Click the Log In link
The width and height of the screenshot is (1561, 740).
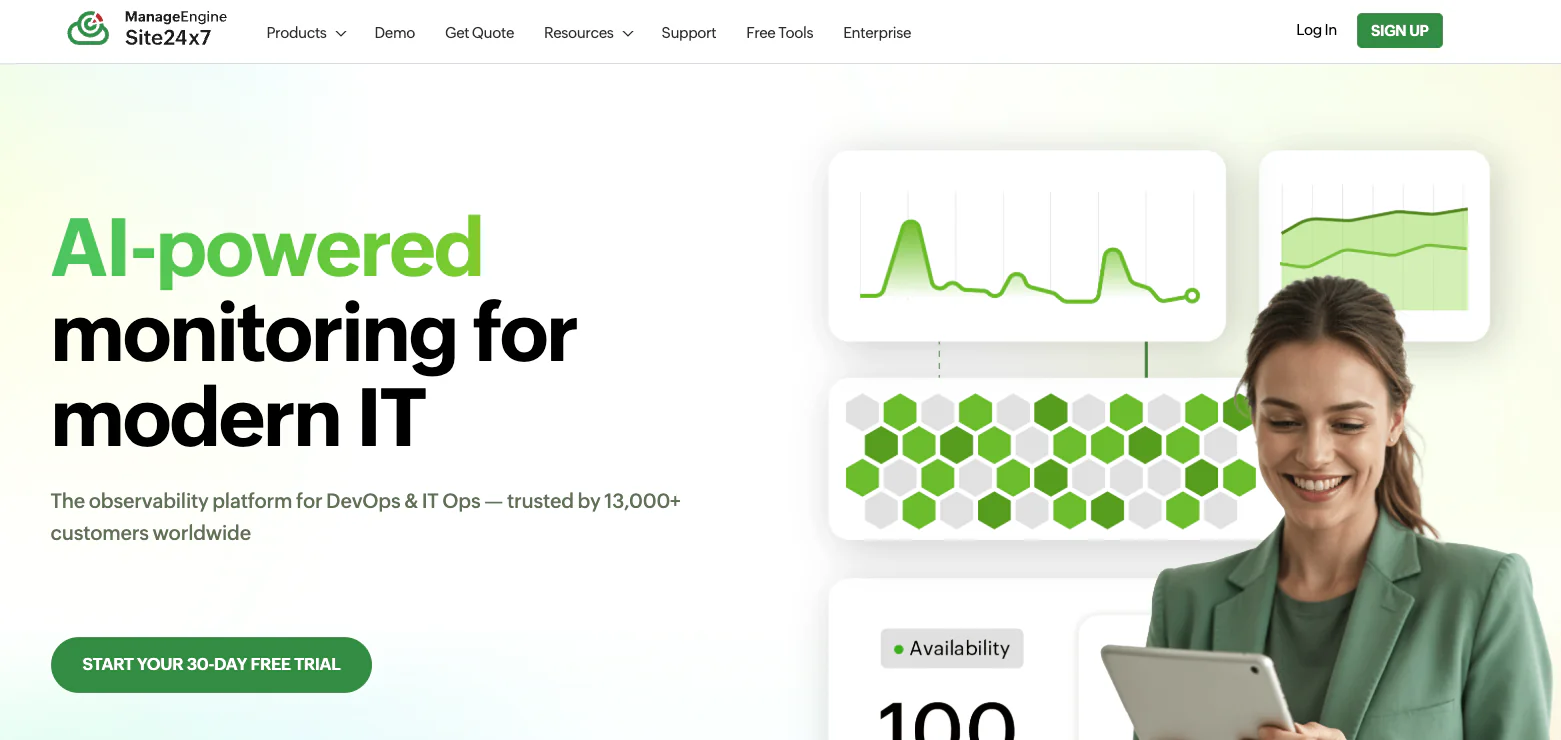pyautogui.click(x=1316, y=30)
